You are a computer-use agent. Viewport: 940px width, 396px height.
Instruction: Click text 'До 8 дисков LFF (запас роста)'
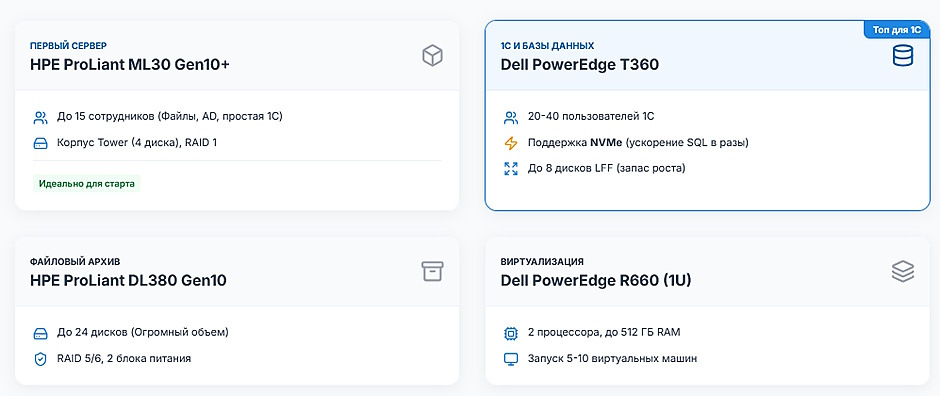click(606, 168)
